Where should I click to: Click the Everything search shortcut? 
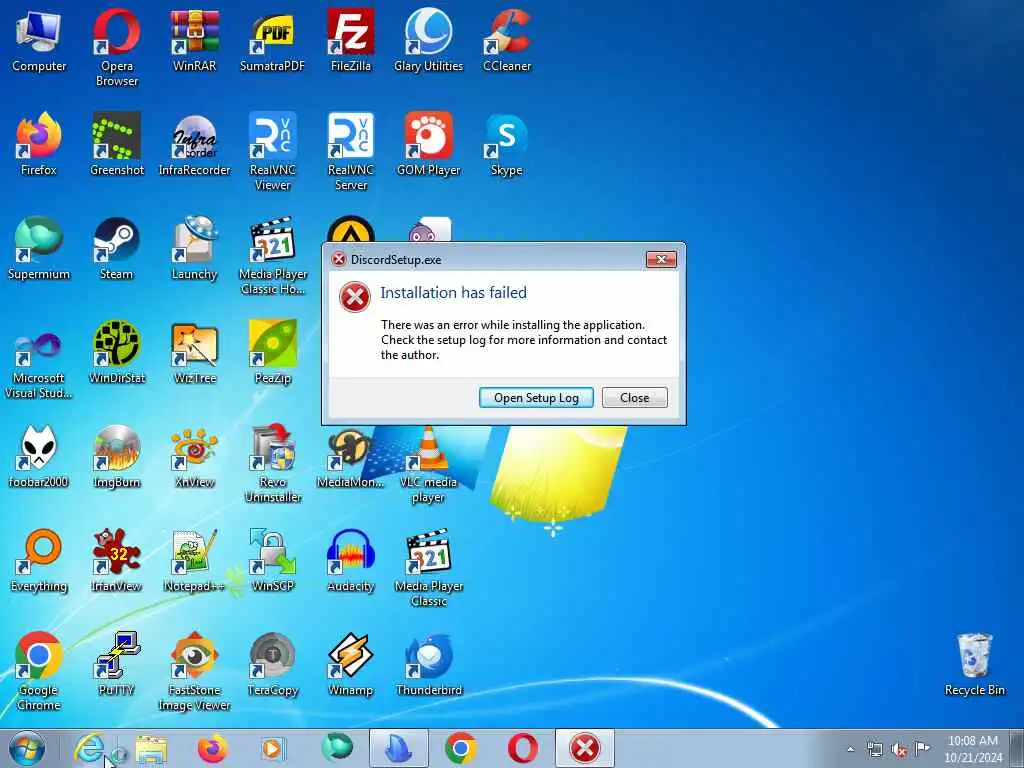[x=39, y=560]
